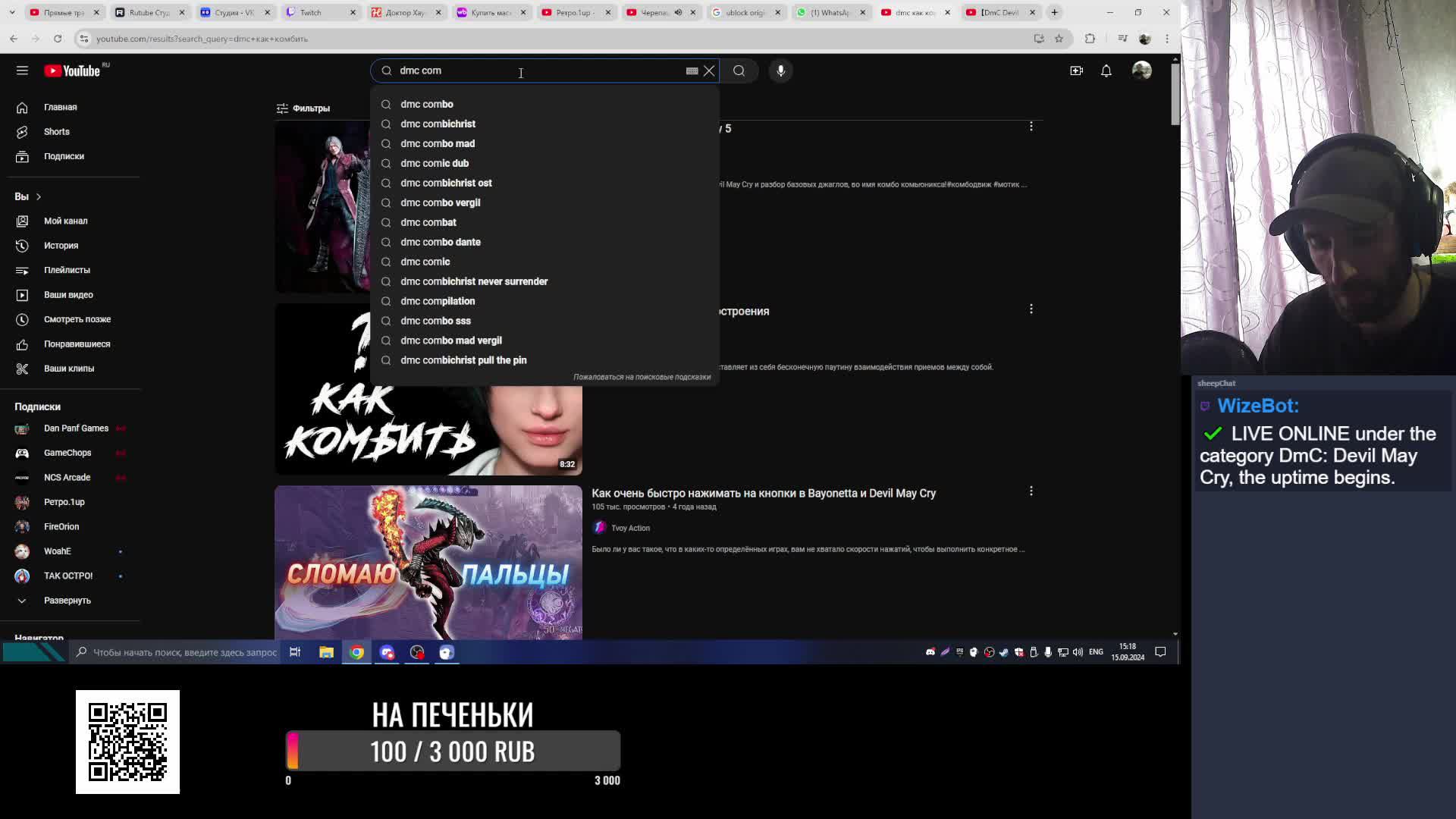Switch to the Twitch browser tab
Viewport: 1456px width, 819px height.
[311, 12]
